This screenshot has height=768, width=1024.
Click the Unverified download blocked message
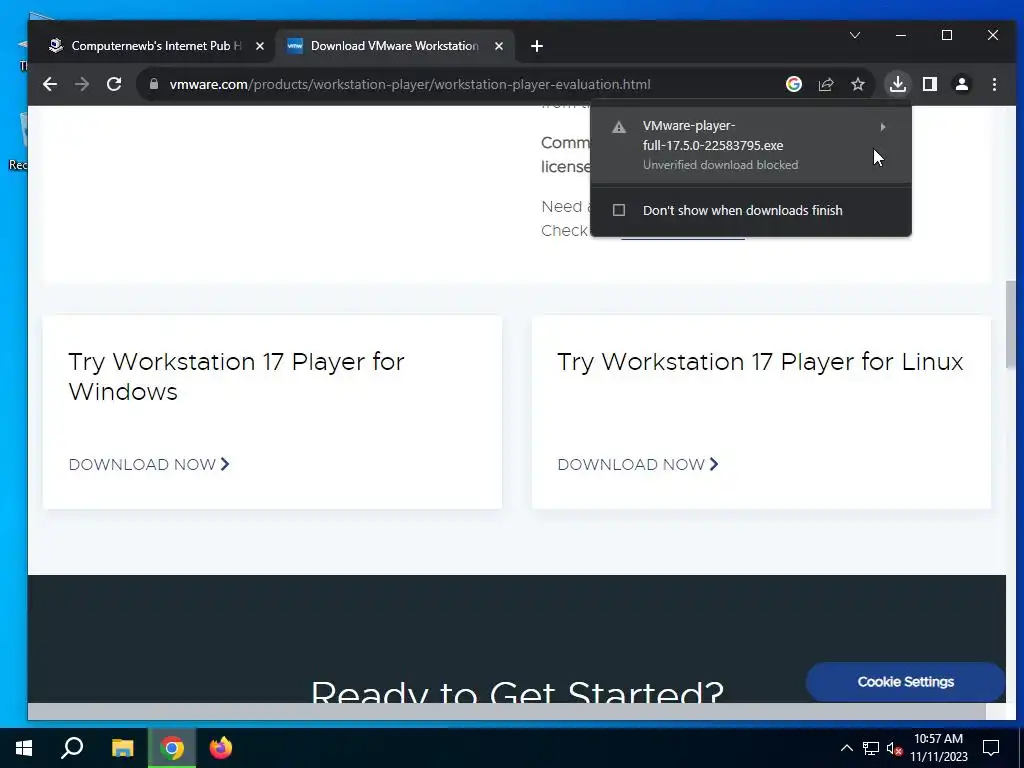[x=720, y=165]
